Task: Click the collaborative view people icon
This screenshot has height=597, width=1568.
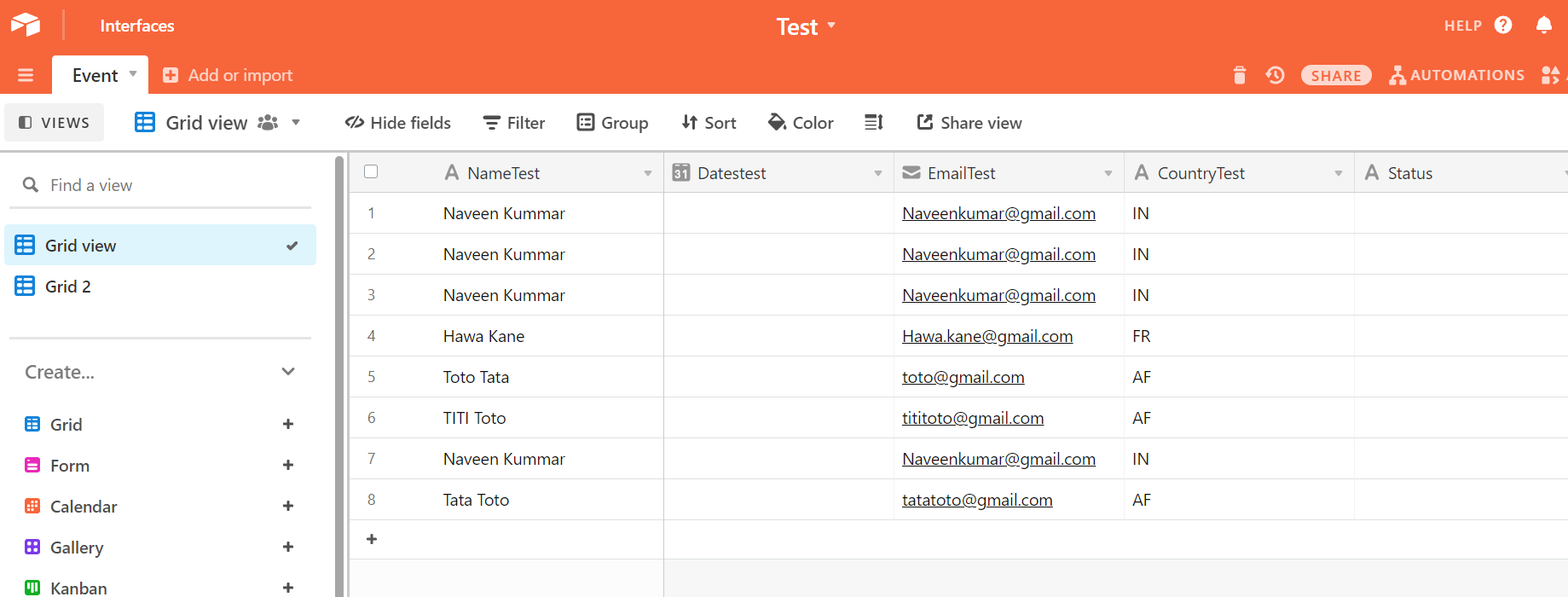Action: 268,123
